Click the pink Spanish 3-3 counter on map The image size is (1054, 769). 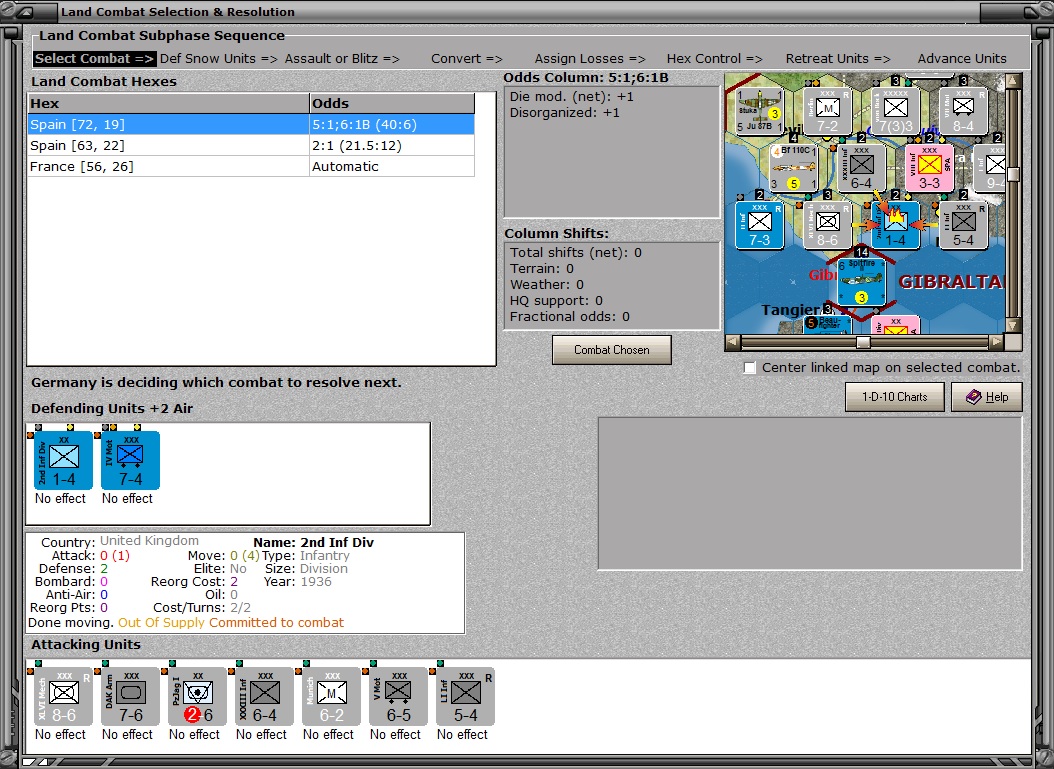coord(929,167)
